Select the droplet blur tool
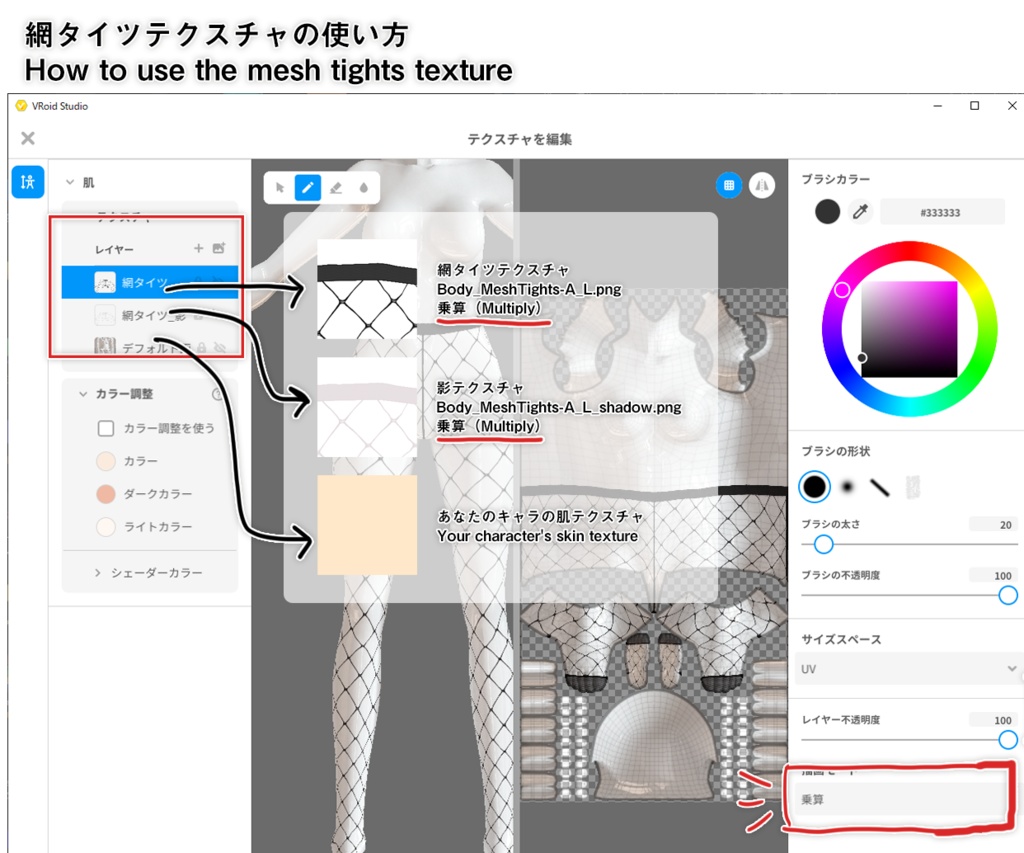Screen dimensions: 1024x853 coord(363,187)
